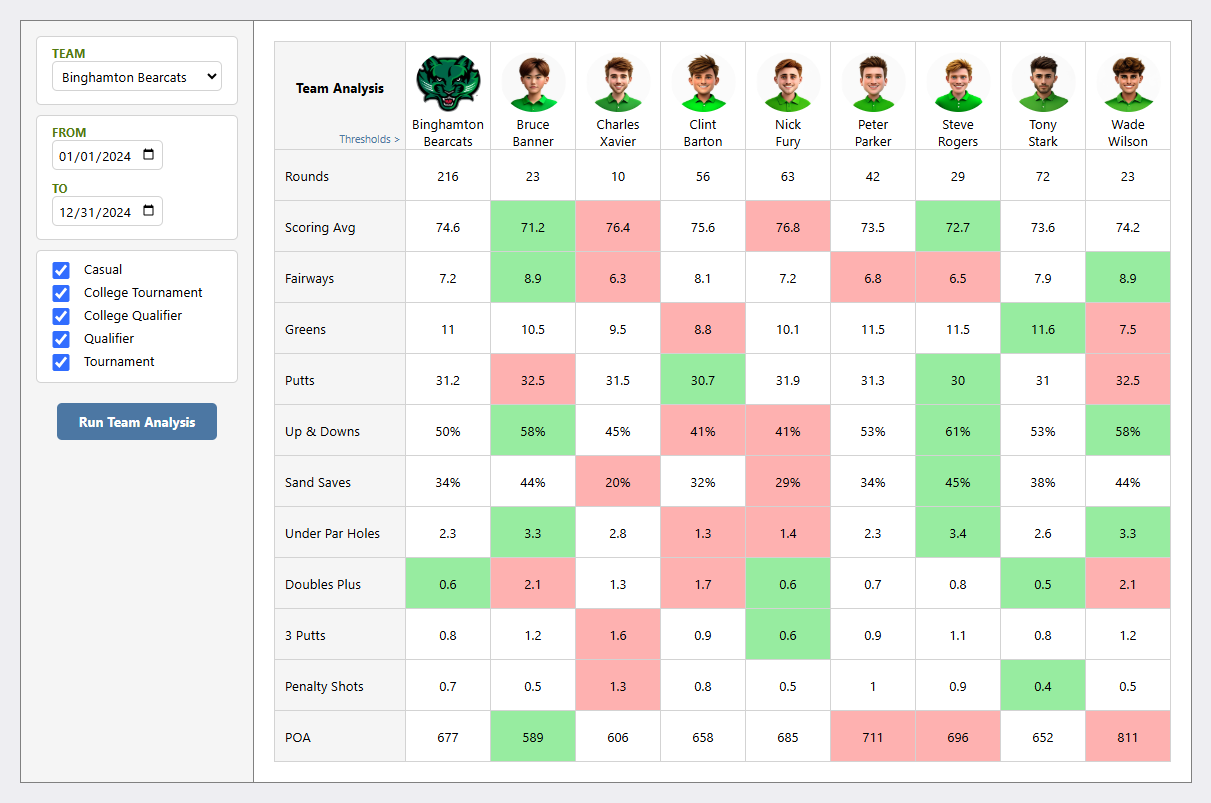Uncheck the Casual round type
Image resolution: width=1211 pixels, height=803 pixels.
(x=61, y=270)
